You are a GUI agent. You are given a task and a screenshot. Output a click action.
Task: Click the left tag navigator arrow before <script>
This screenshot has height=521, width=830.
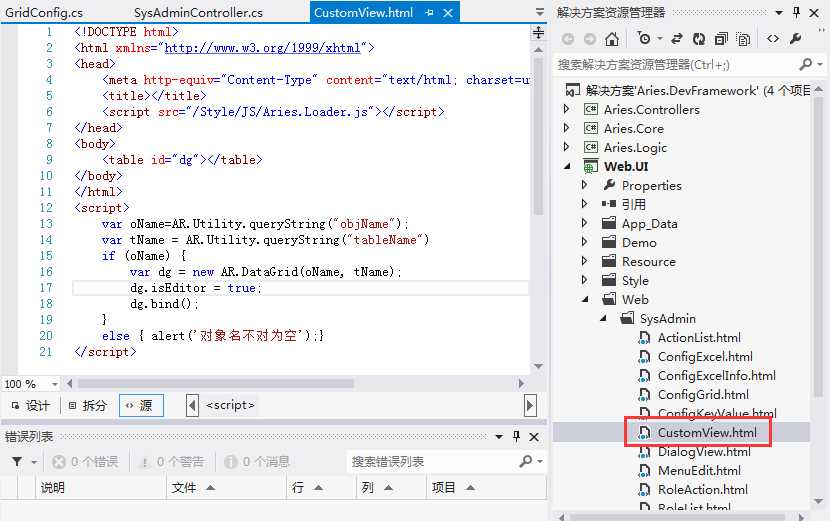[x=192, y=406]
